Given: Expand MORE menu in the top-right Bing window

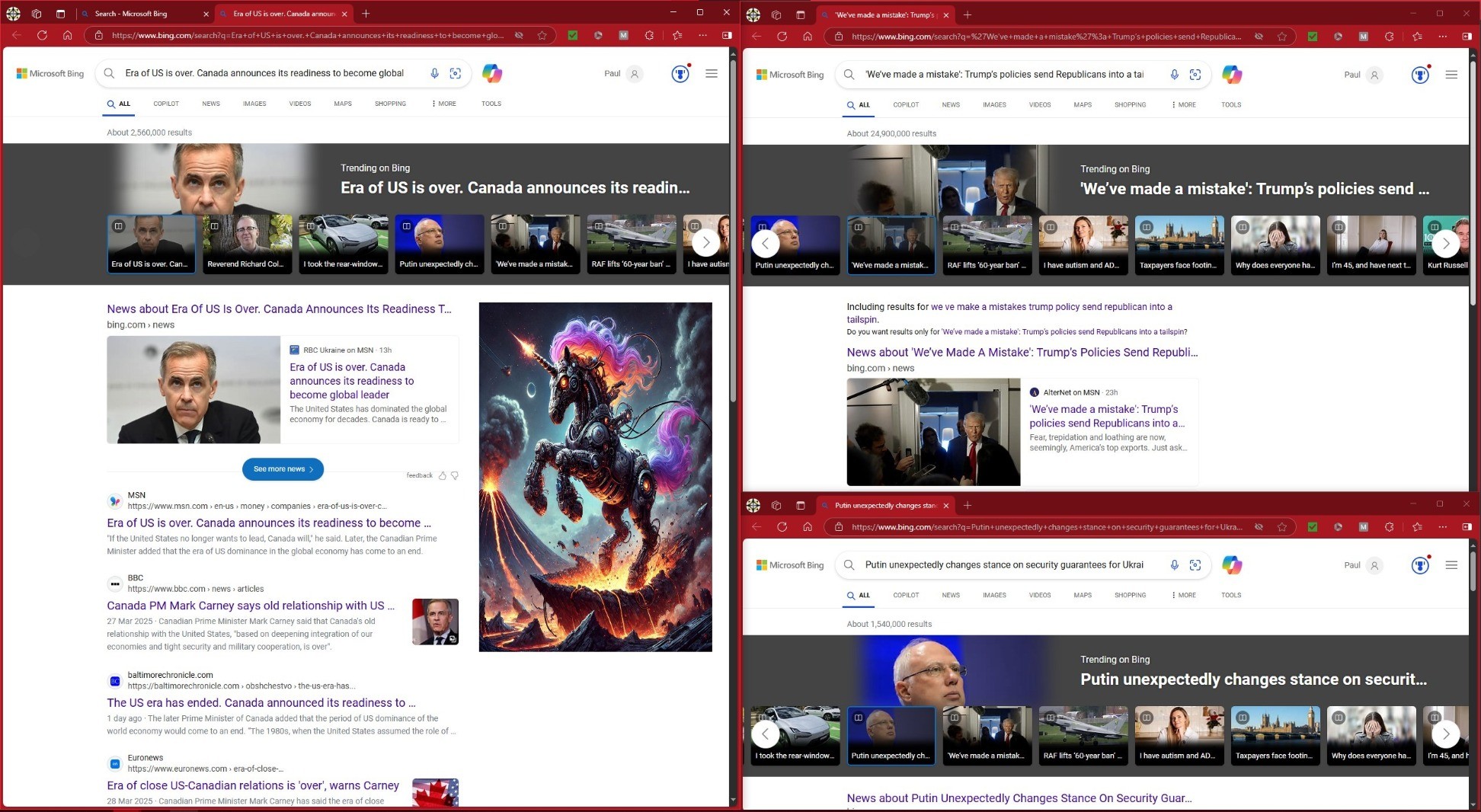Looking at the screenshot, I should pos(1183,105).
